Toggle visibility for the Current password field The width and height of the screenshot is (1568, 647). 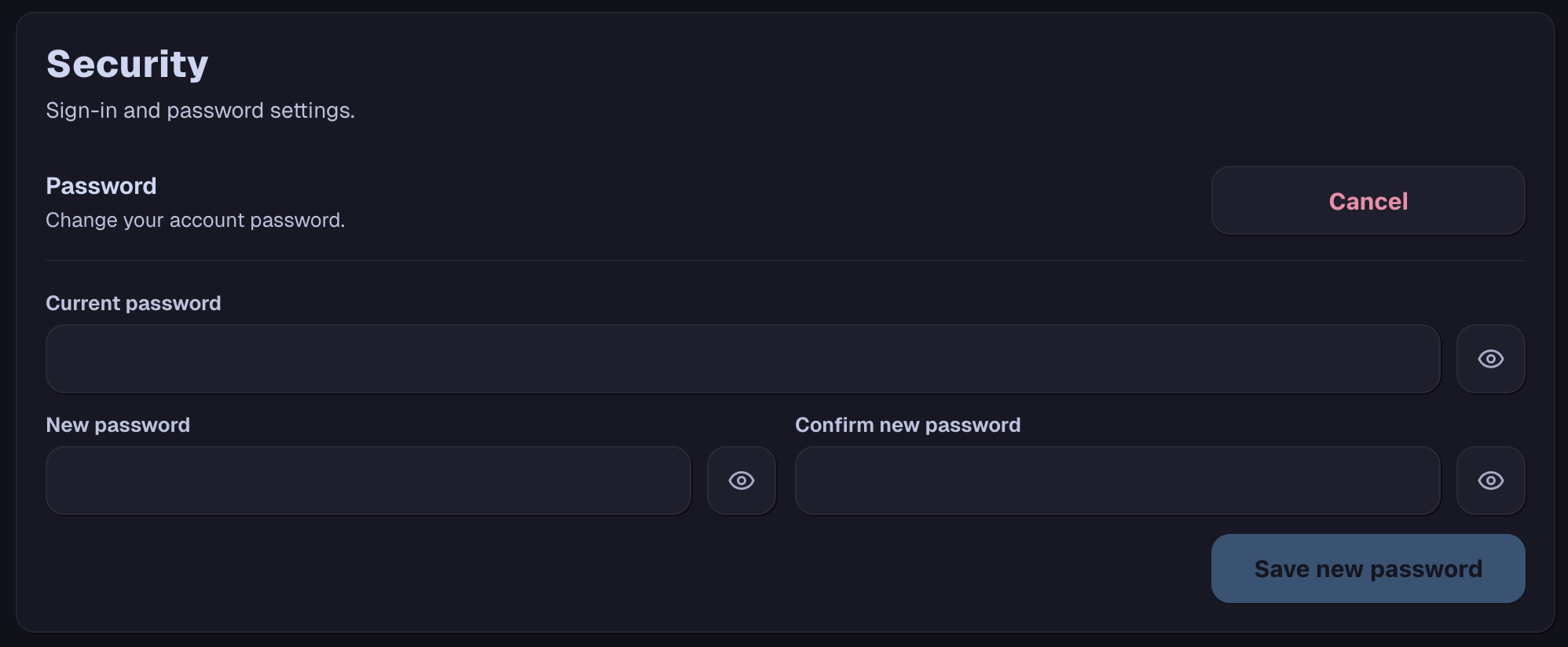click(1491, 359)
